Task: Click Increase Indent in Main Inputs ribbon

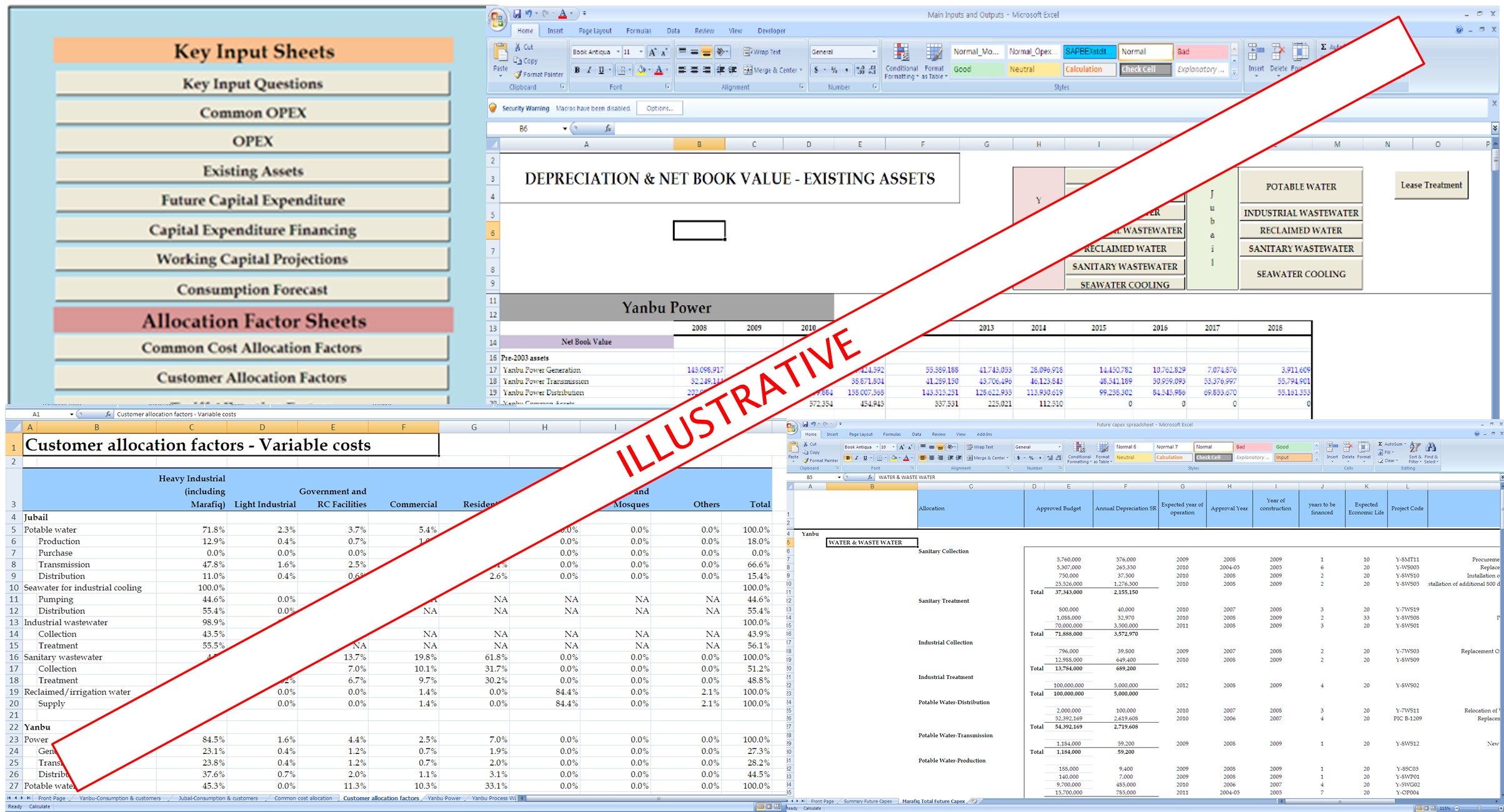Action: pos(733,70)
